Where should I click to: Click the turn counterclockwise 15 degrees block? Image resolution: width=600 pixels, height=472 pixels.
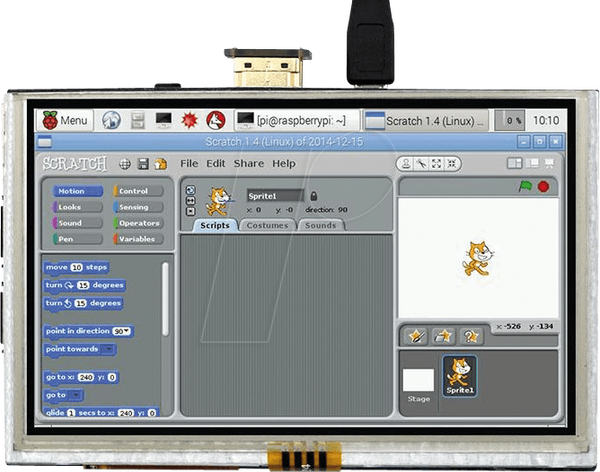(x=83, y=303)
